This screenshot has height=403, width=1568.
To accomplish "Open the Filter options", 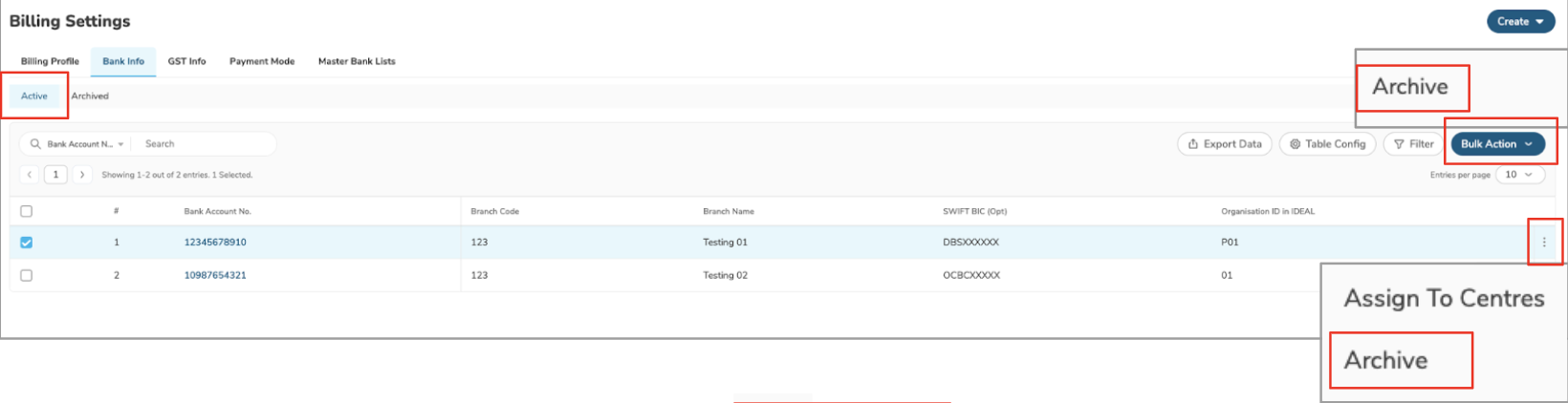I will tap(1414, 144).
